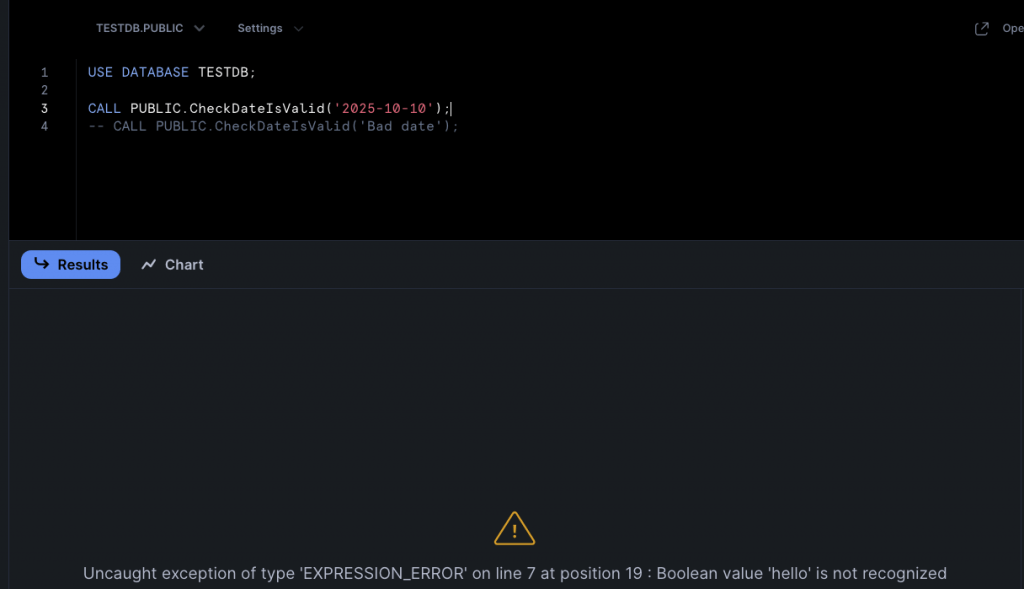Click the CALL keyword on line 3
Image resolution: width=1024 pixels, height=589 pixels.
click(104, 108)
